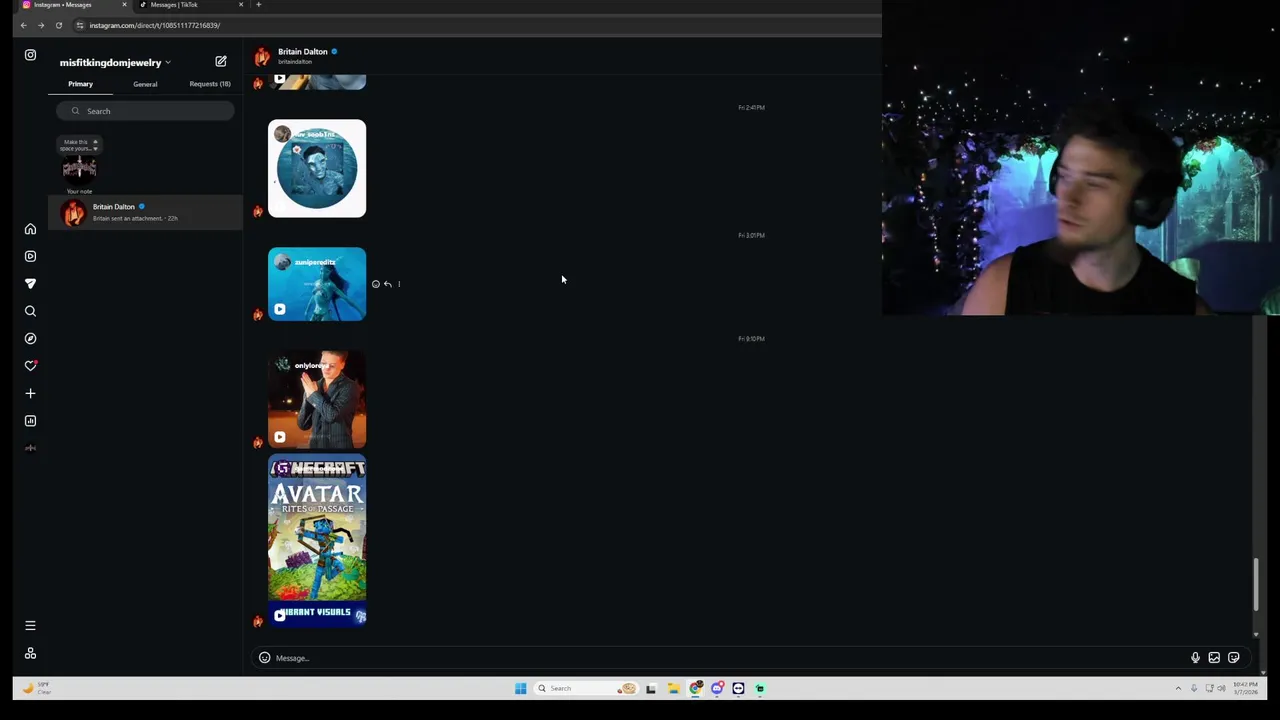Open More hamburger menu in sidebar
The width and height of the screenshot is (1280, 720).
30,626
